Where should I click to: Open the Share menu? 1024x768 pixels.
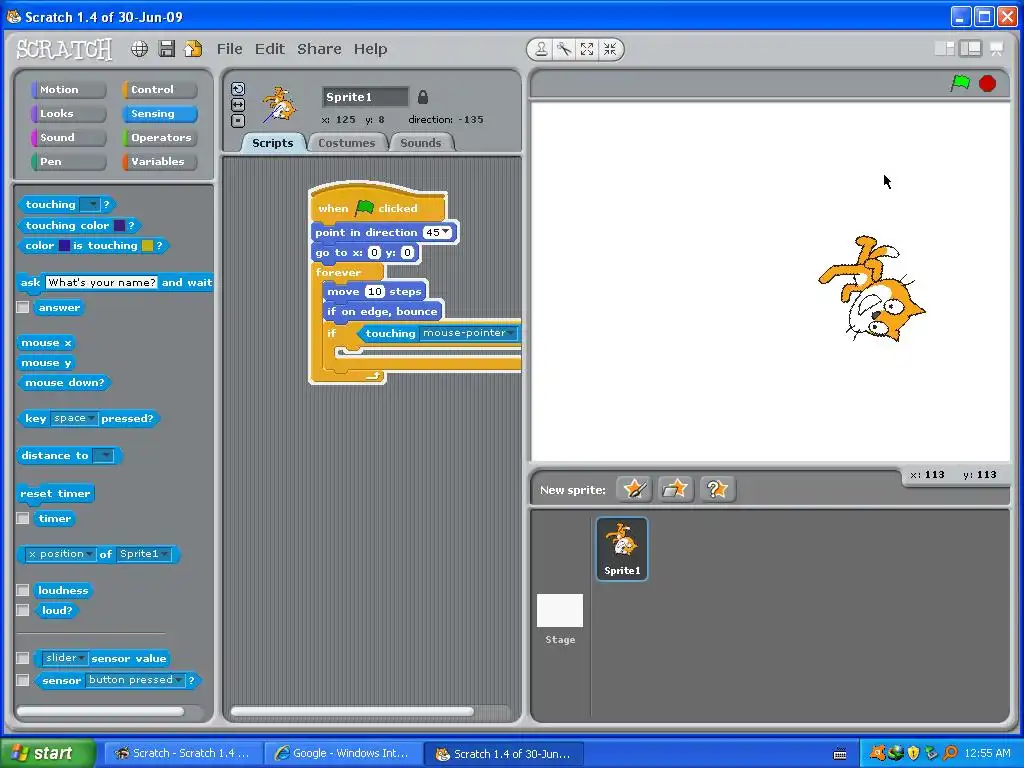(319, 49)
